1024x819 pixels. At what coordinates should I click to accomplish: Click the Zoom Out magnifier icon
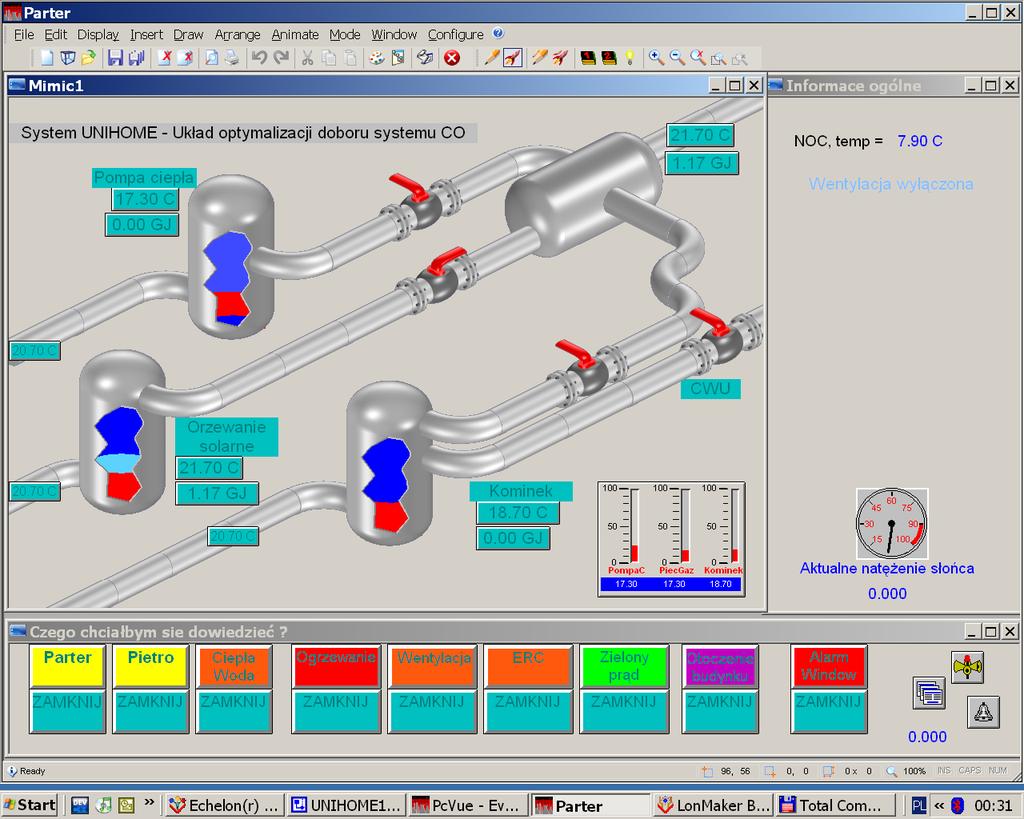[677, 58]
